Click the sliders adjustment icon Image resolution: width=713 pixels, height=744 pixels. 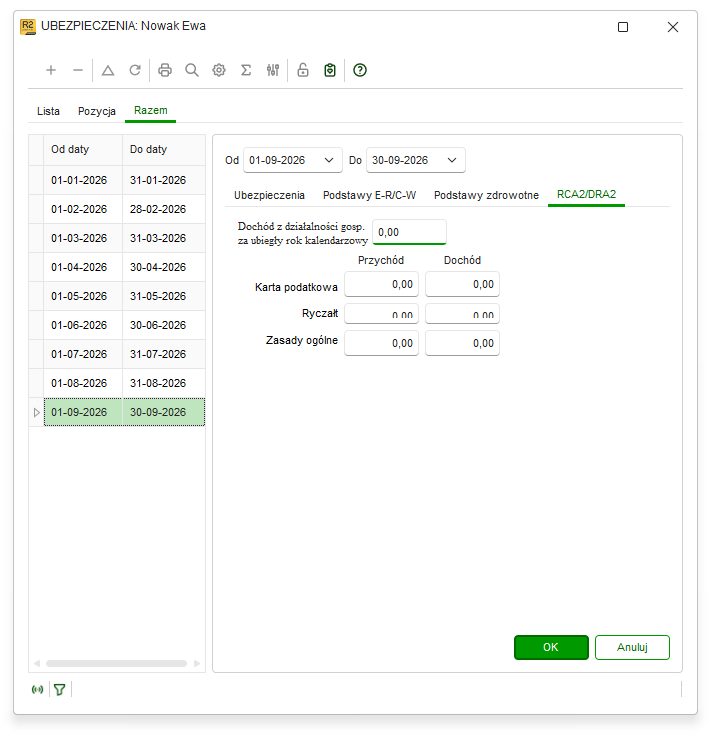[x=273, y=70]
